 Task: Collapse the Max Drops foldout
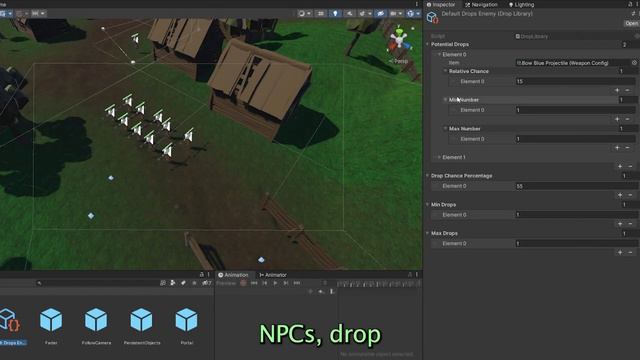tap(428, 233)
